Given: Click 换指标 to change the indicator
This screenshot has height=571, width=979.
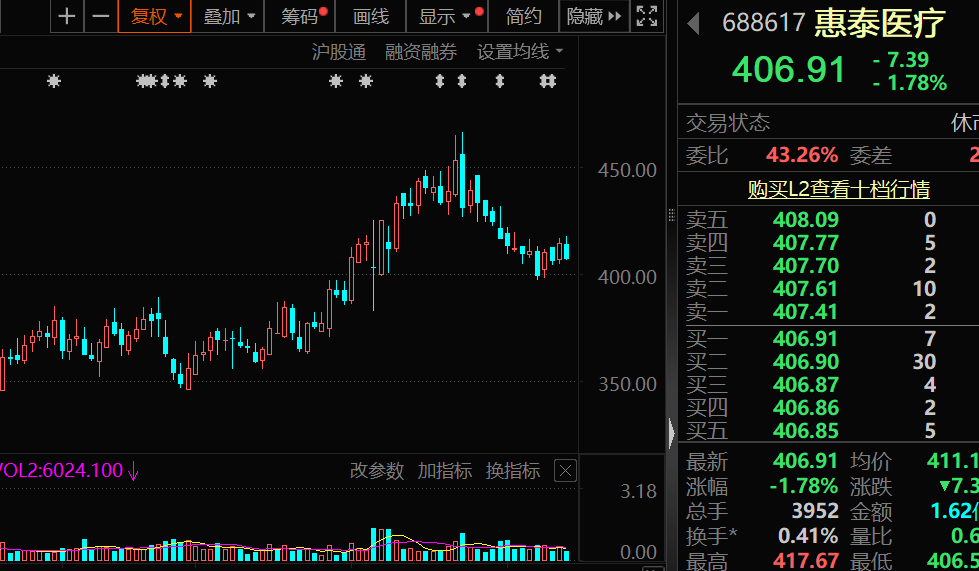Looking at the screenshot, I should [512, 470].
